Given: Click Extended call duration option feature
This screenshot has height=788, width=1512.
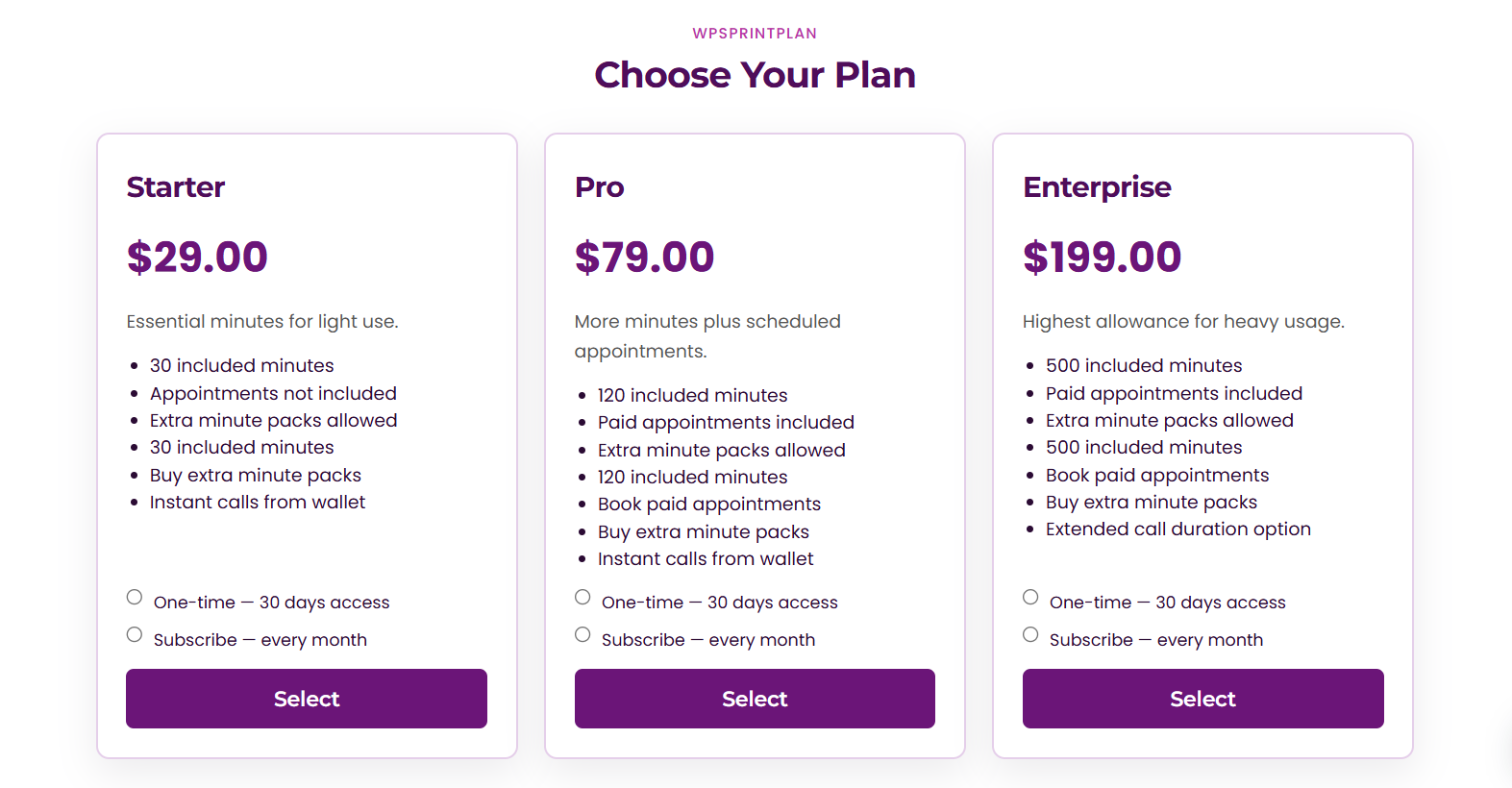Looking at the screenshot, I should click(x=1178, y=529).
